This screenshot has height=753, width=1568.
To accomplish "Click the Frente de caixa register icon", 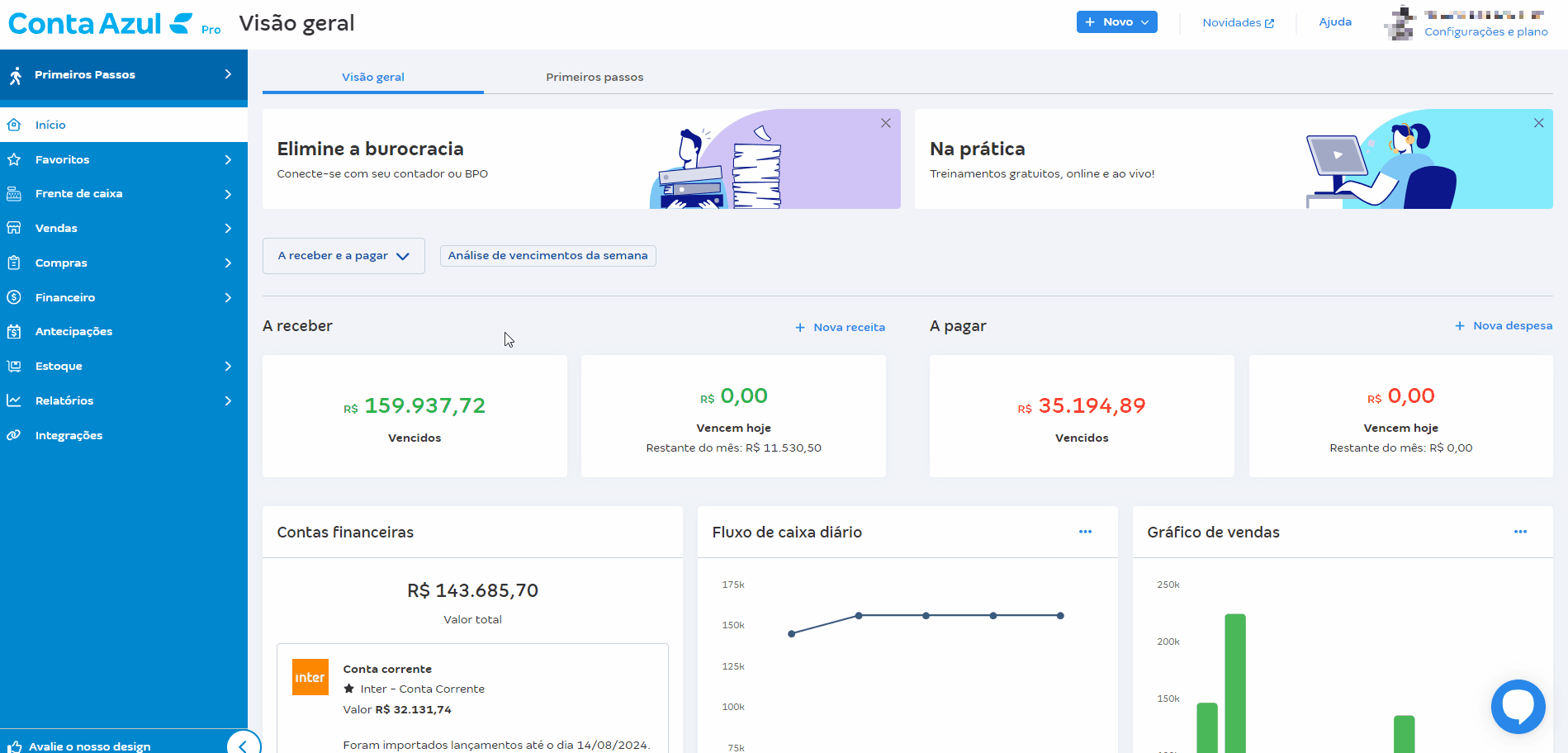I will (14, 194).
